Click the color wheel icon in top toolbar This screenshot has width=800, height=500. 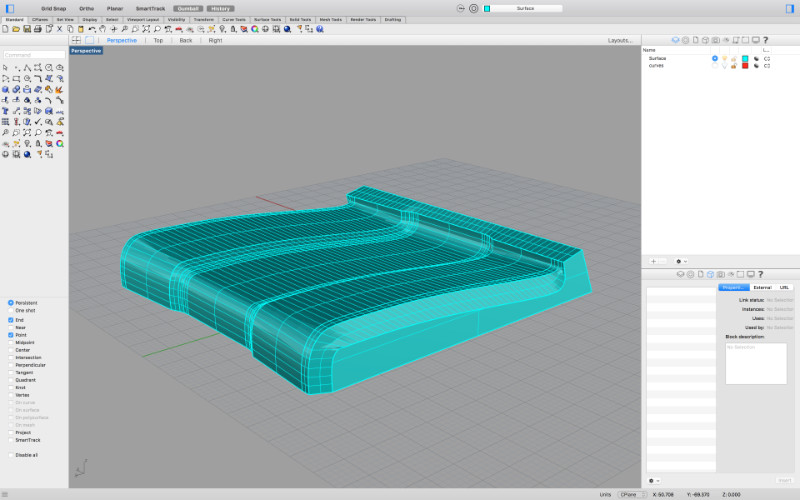(x=255, y=29)
